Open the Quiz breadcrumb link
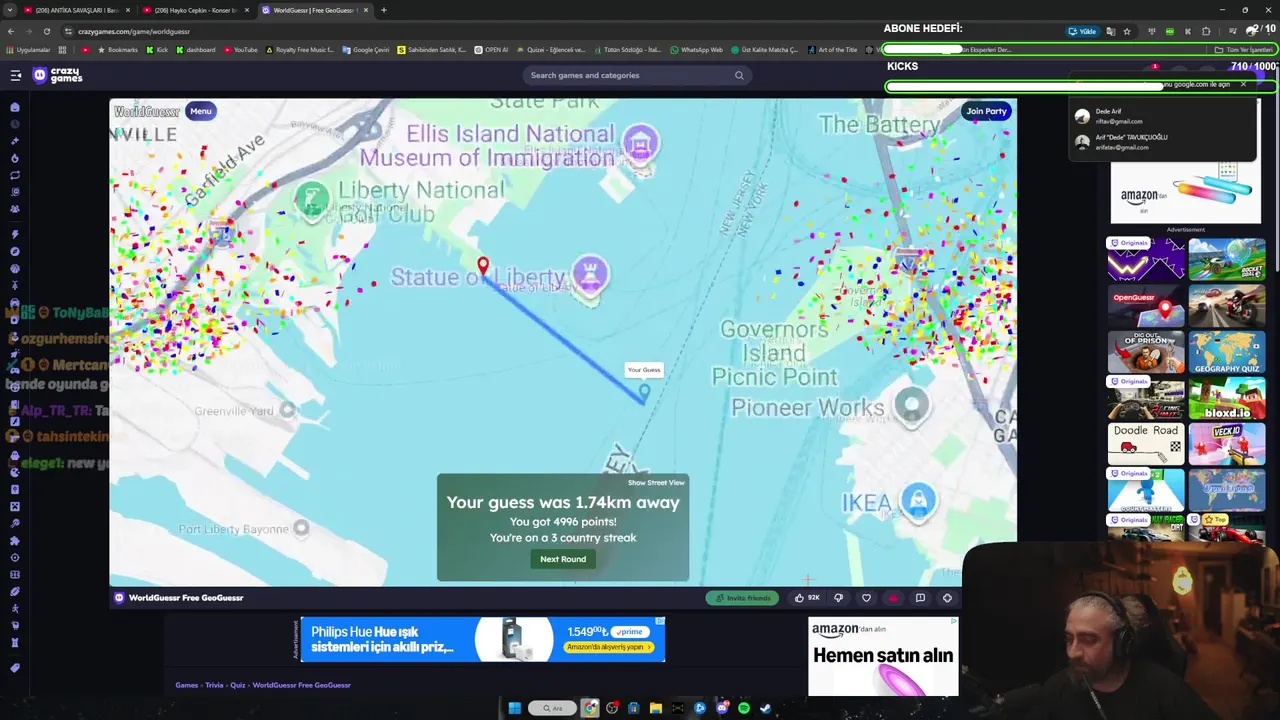Screen dimensions: 1280x720 click(238, 685)
